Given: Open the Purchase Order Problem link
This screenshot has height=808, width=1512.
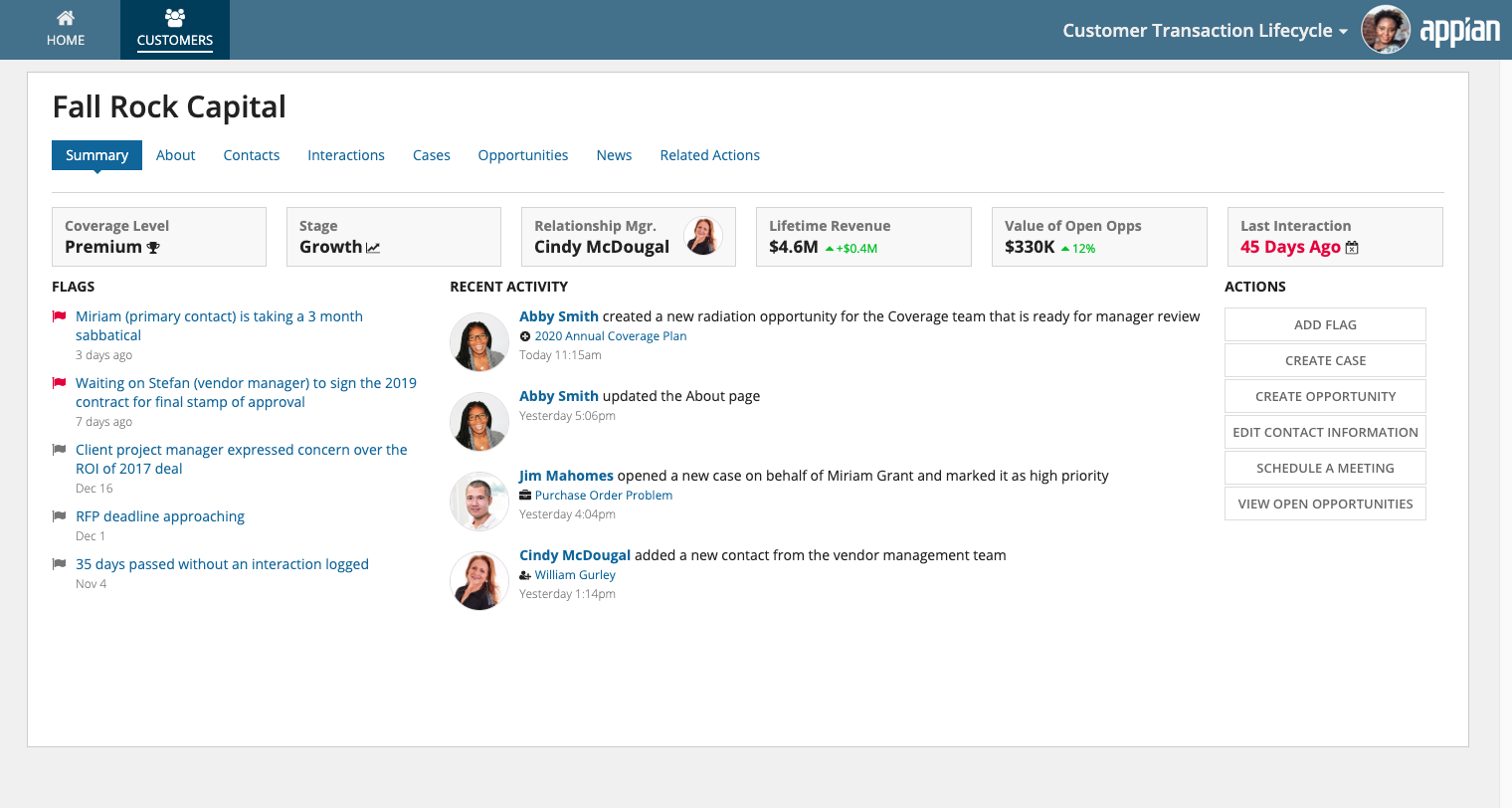Looking at the screenshot, I should (604, 496).
